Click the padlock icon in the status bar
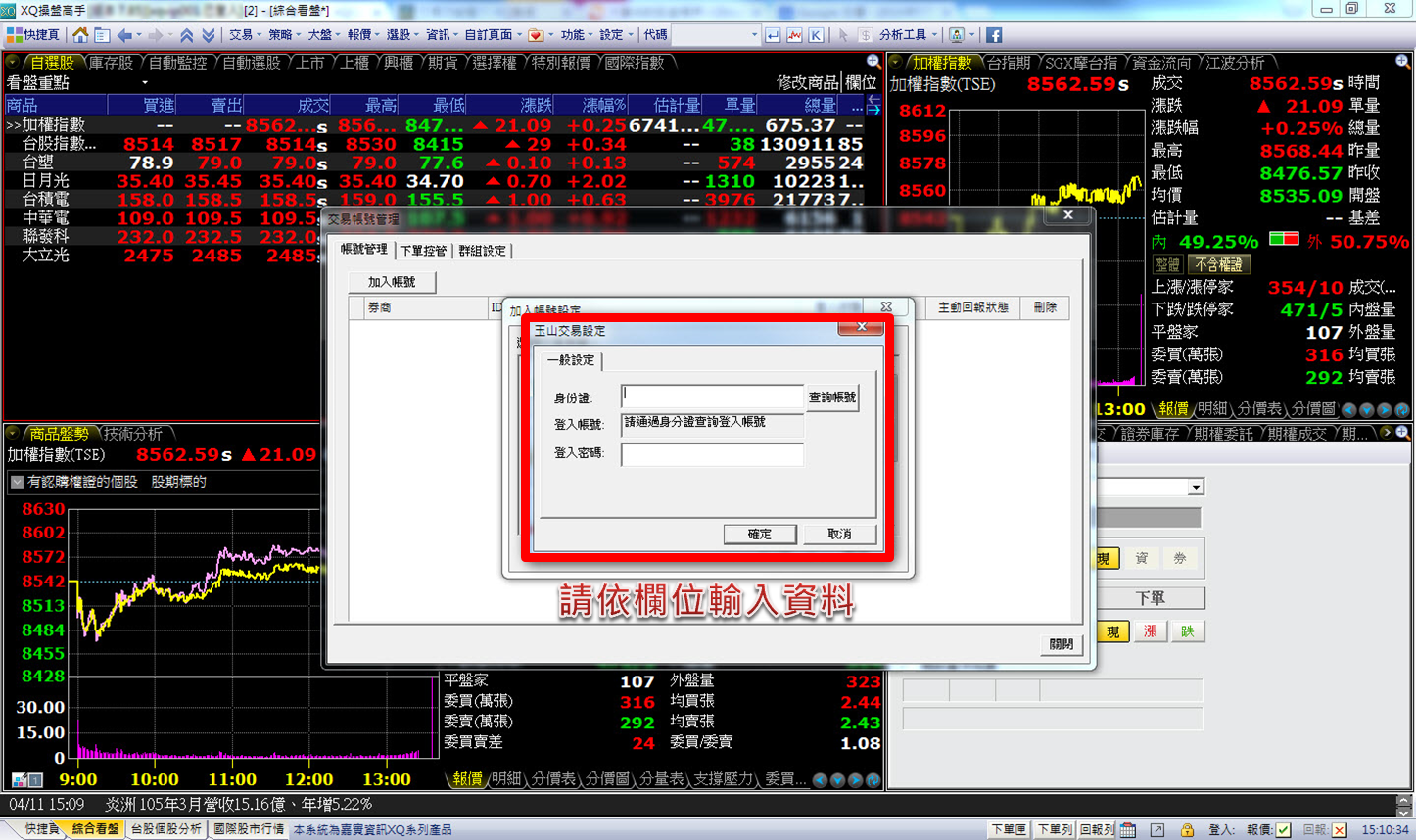Screen dimensions: 1416x840 1187,830
